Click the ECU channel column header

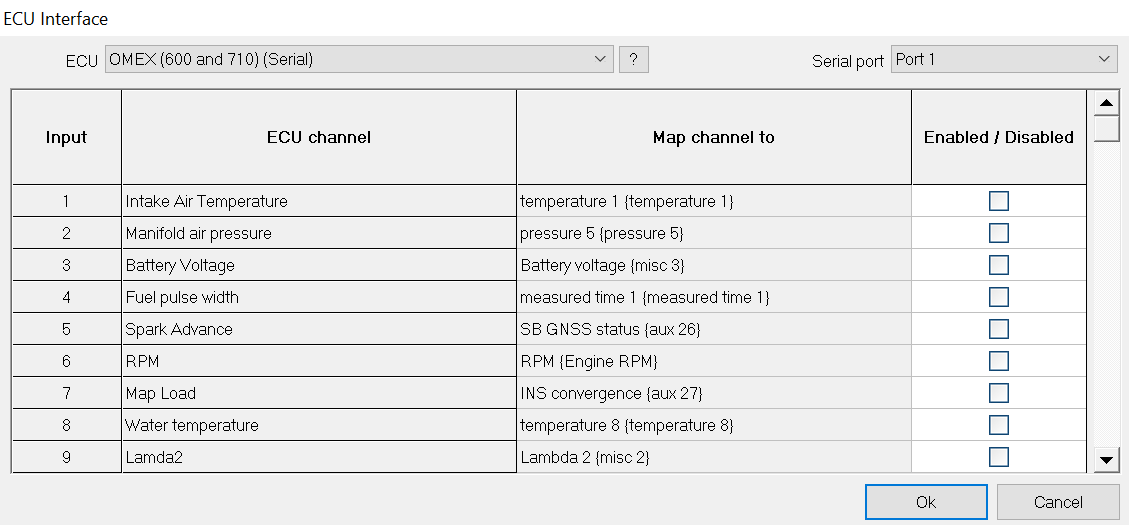point(318,138)
